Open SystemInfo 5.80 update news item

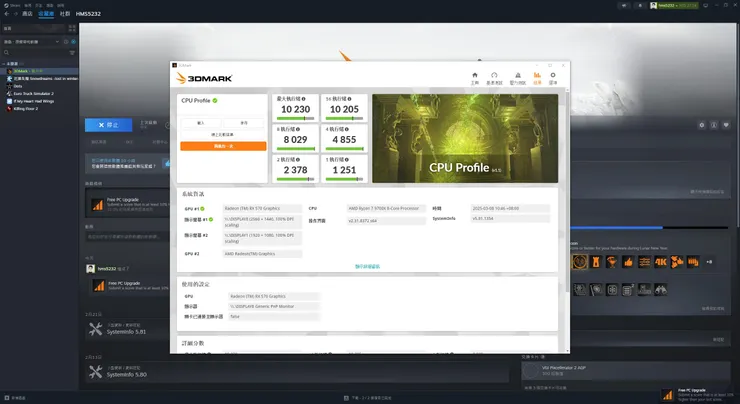297,372
